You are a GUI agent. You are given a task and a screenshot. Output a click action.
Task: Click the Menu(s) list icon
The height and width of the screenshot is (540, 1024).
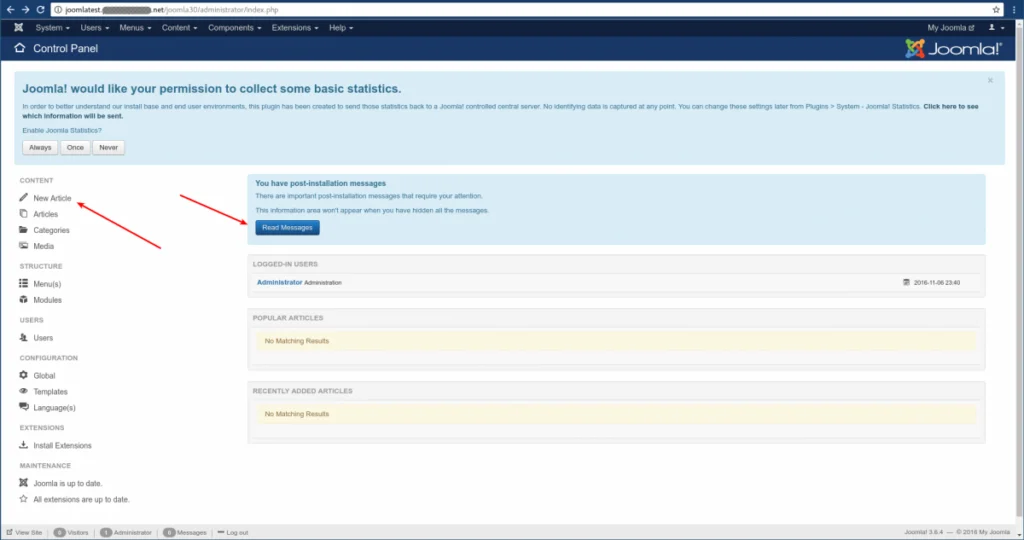coord(24,283)
